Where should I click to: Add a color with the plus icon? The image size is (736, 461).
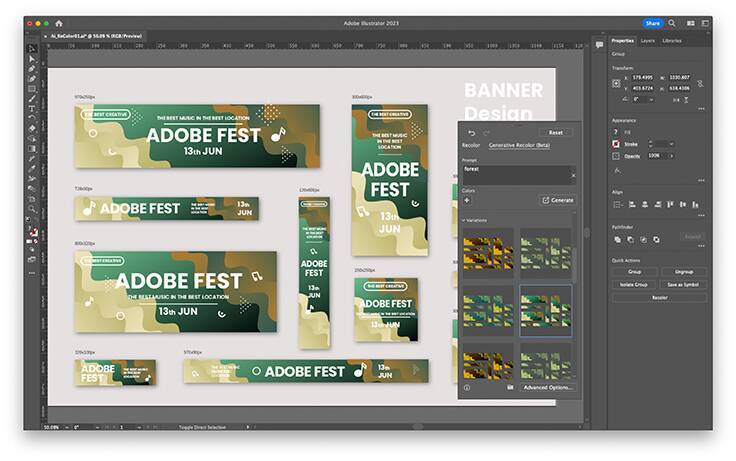click(x=467, y=200)
